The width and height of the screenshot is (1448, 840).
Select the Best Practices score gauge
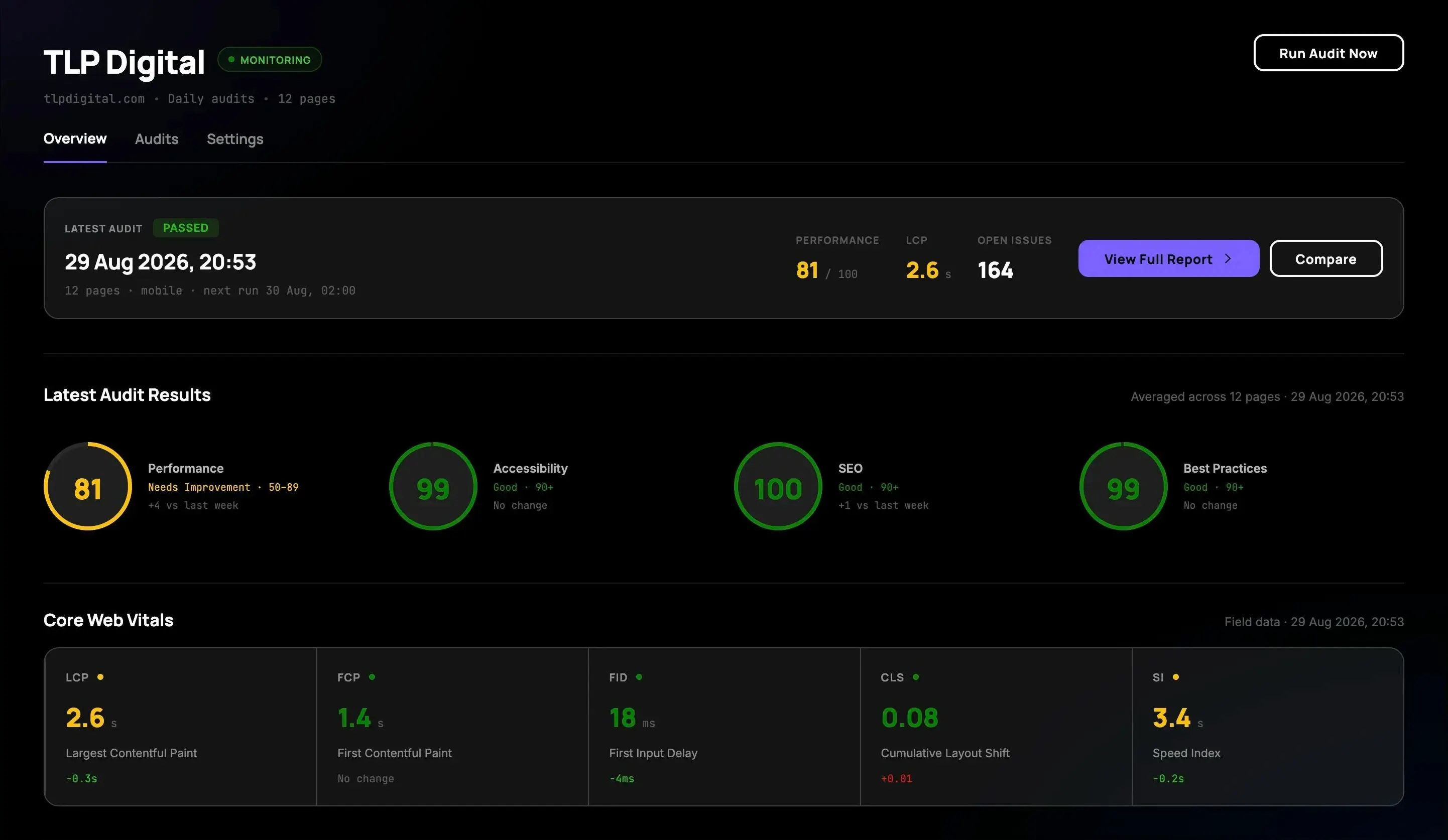(x=1123, y=486)
